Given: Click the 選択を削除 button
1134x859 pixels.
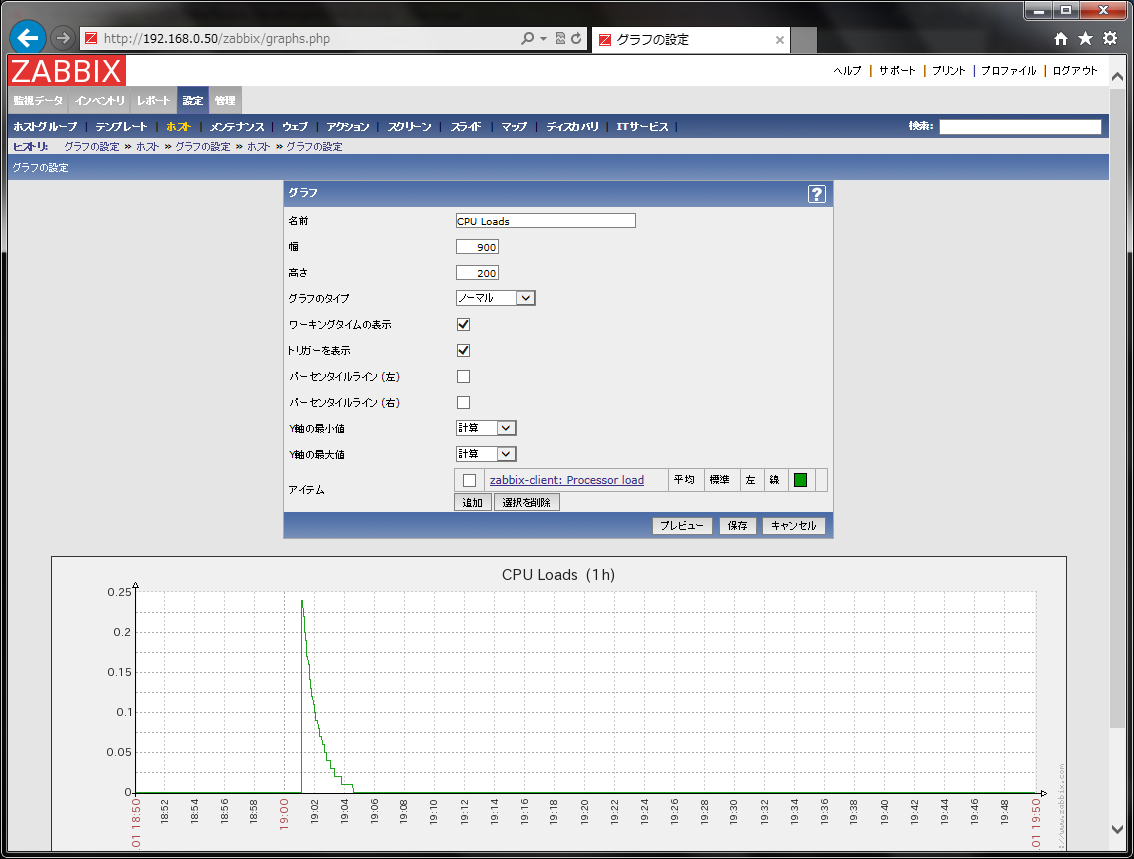Looking at the screenshot, I should coord(526,503).
